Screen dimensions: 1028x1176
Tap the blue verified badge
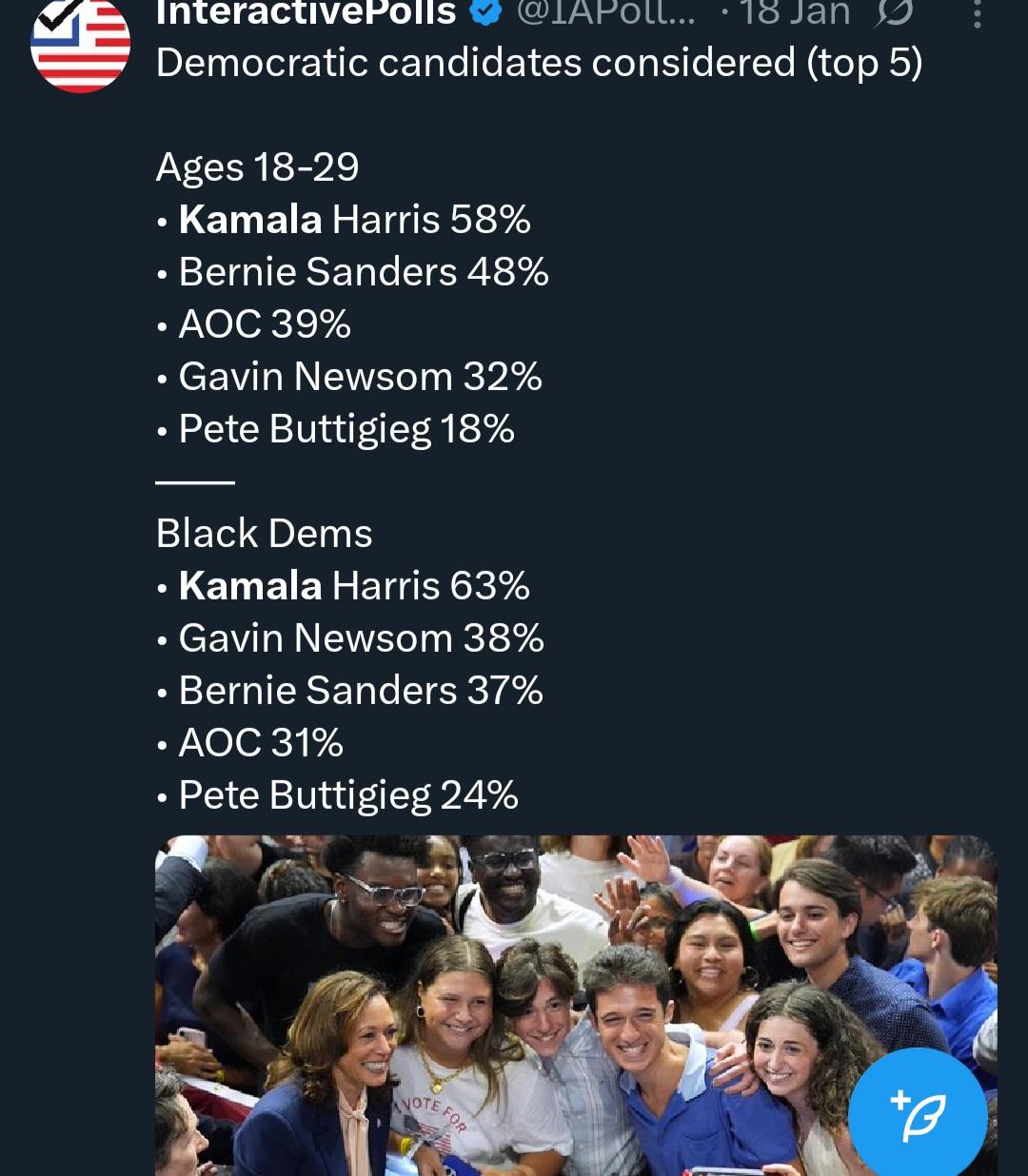[x=487, y=13]
